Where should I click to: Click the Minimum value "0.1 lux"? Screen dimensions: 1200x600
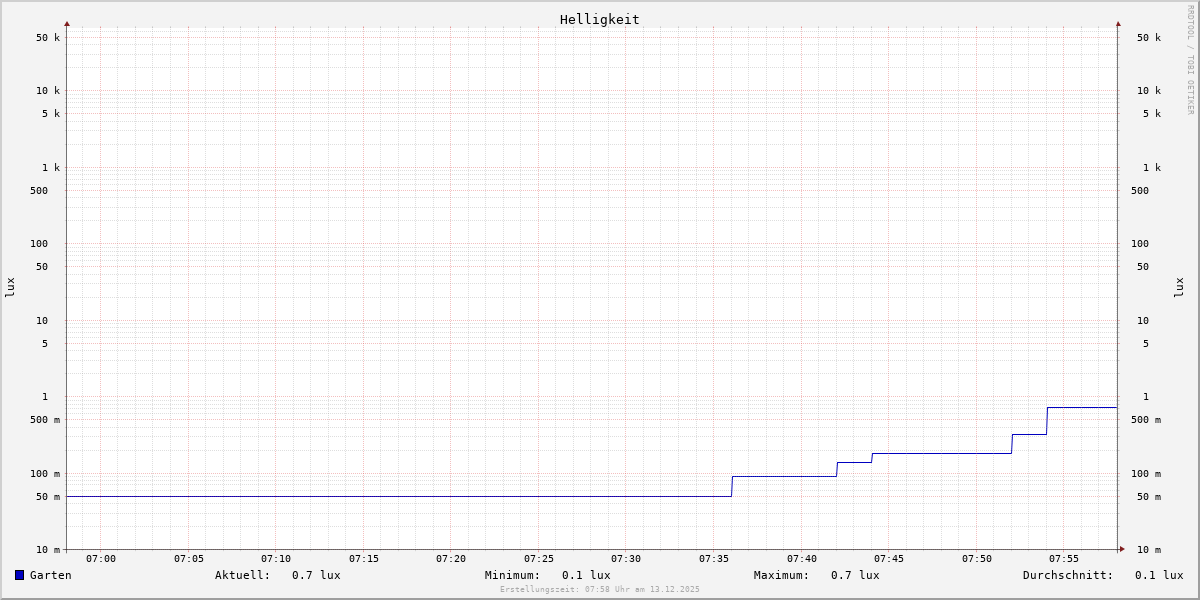pyautogui.click(x=586, y=575)
